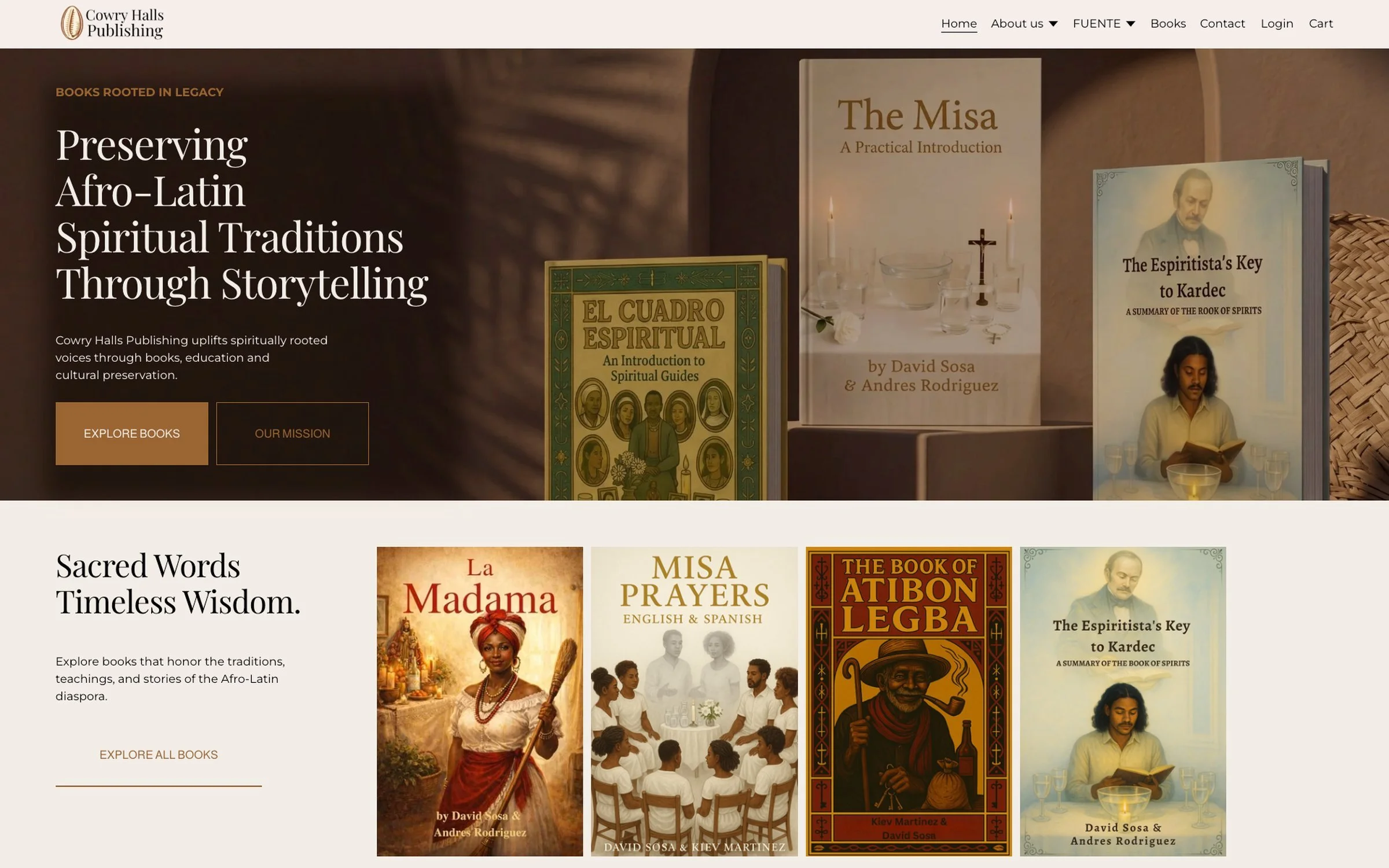The height and width of the screenshot is (868, 1389).
Task: Click the OUR MISSION button
Action: click(x=292, y=433)
